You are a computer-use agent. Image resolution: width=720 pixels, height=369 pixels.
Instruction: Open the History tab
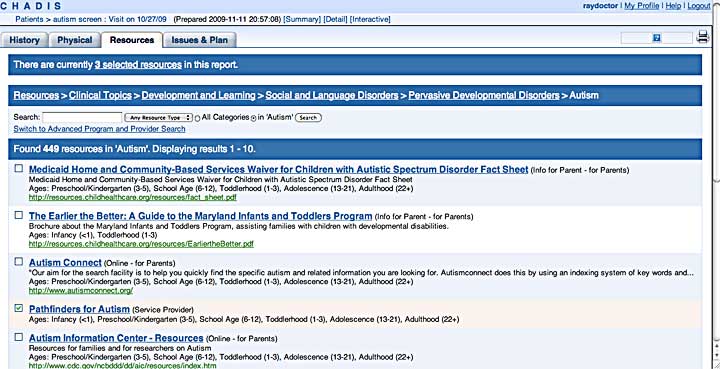24,40
